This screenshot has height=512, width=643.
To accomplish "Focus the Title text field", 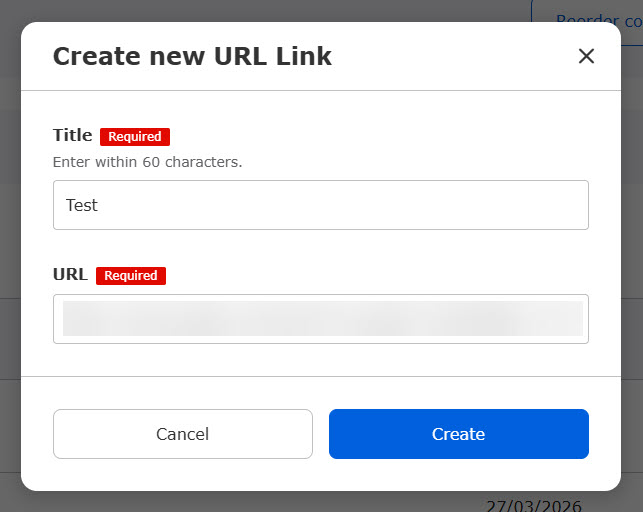I will coord(320,205).
